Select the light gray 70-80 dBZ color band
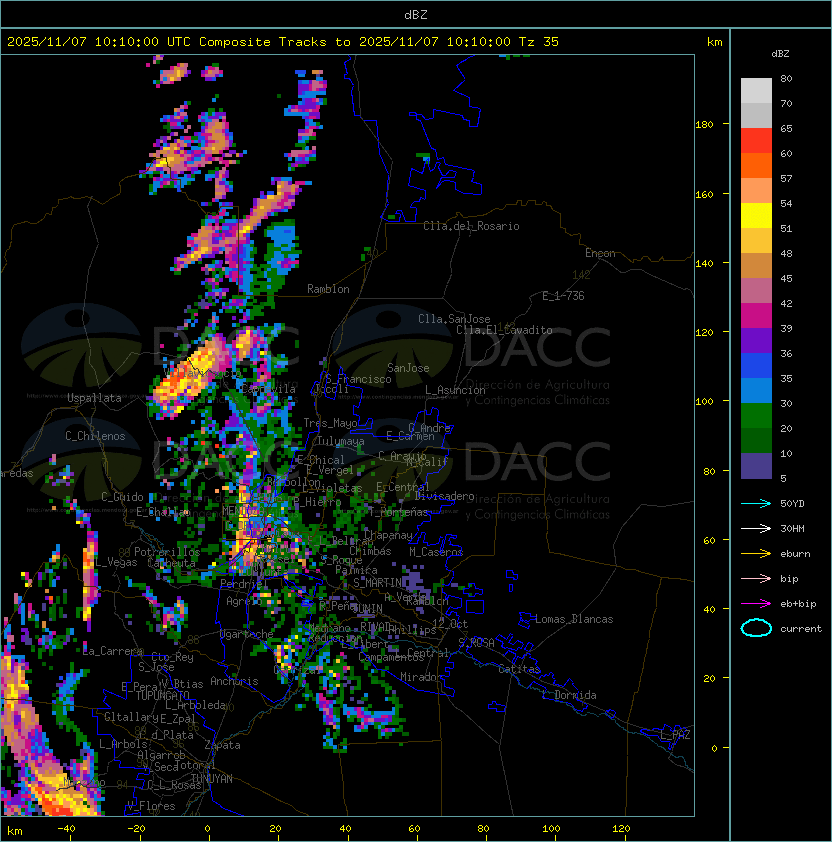The width and height of the screenshot is (832, 842). click(x=756, y=91)
